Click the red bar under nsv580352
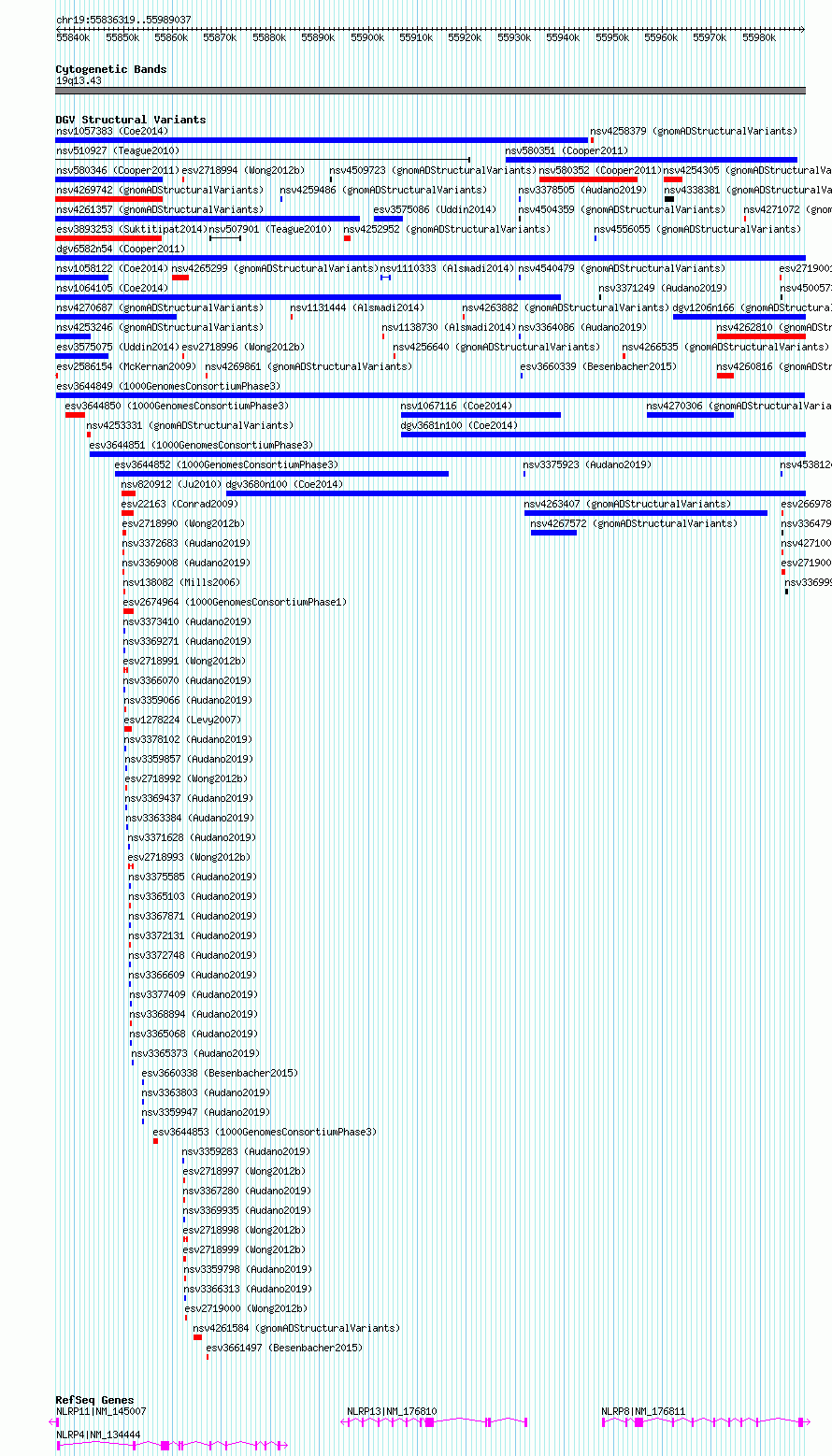Viewport: 832px width, 1456px height. (588, 179)
